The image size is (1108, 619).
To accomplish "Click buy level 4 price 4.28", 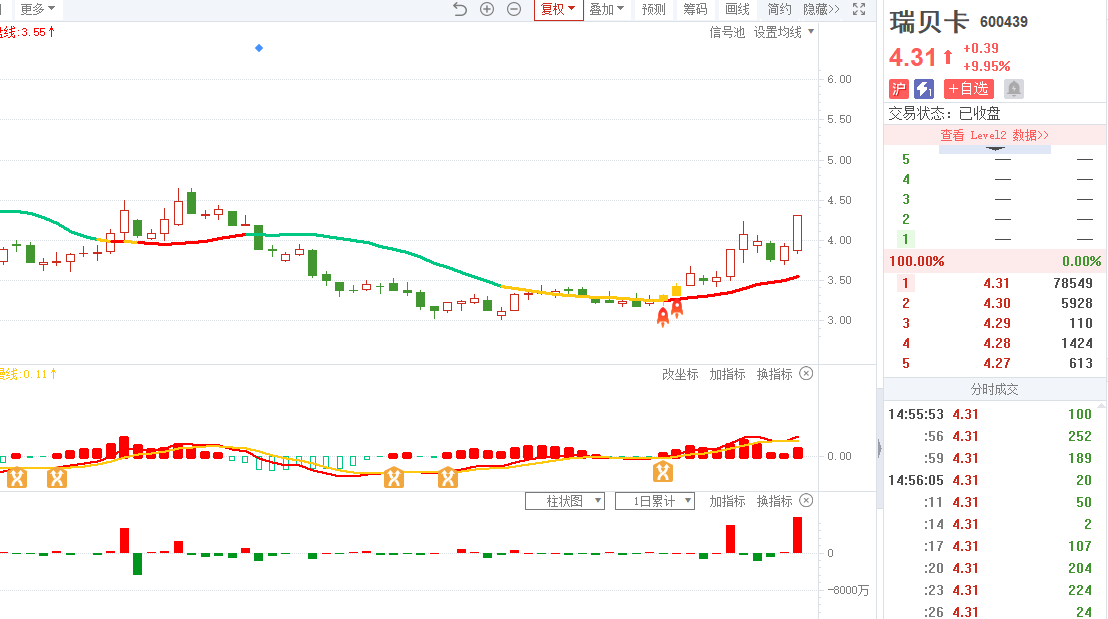I will pos(996,343).
